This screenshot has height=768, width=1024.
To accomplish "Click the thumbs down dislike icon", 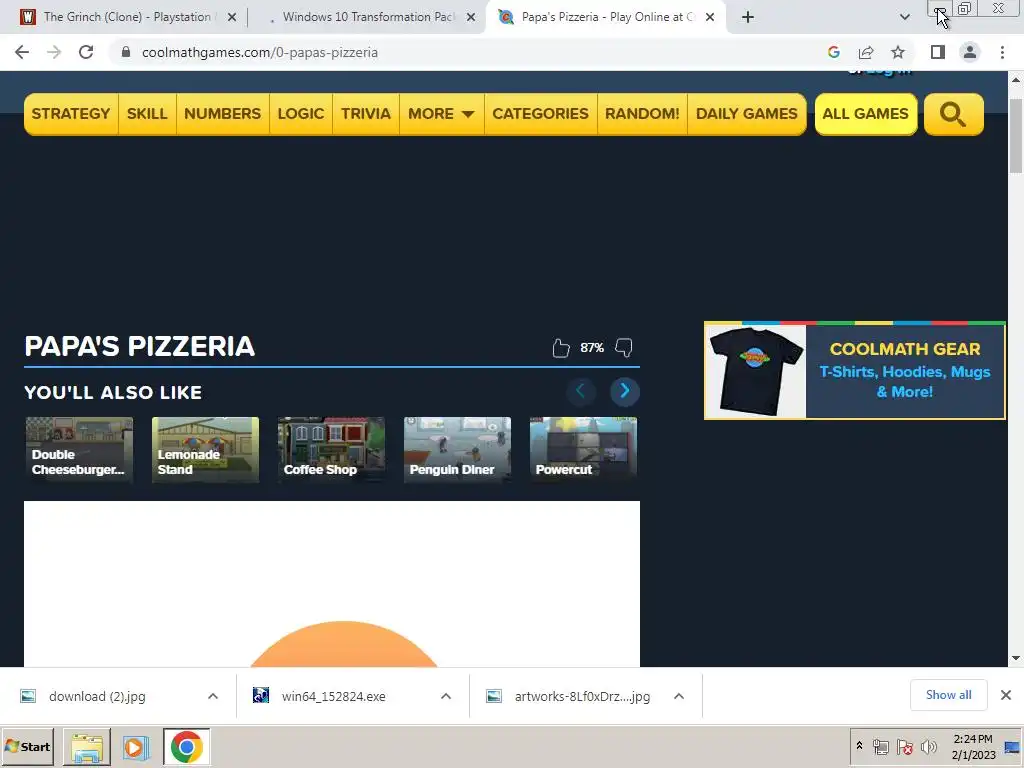I will point(624,347).
